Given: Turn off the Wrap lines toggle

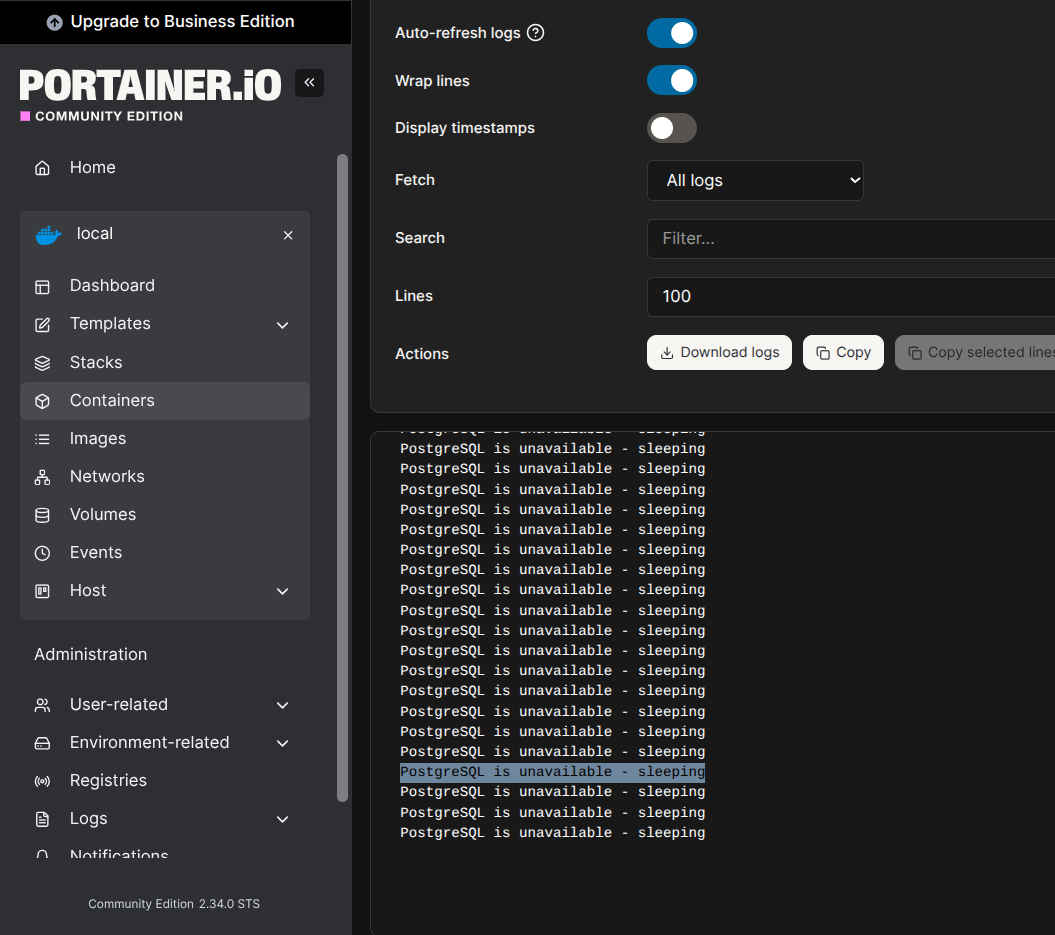Looking at the screenshot, I should [671, 81].
